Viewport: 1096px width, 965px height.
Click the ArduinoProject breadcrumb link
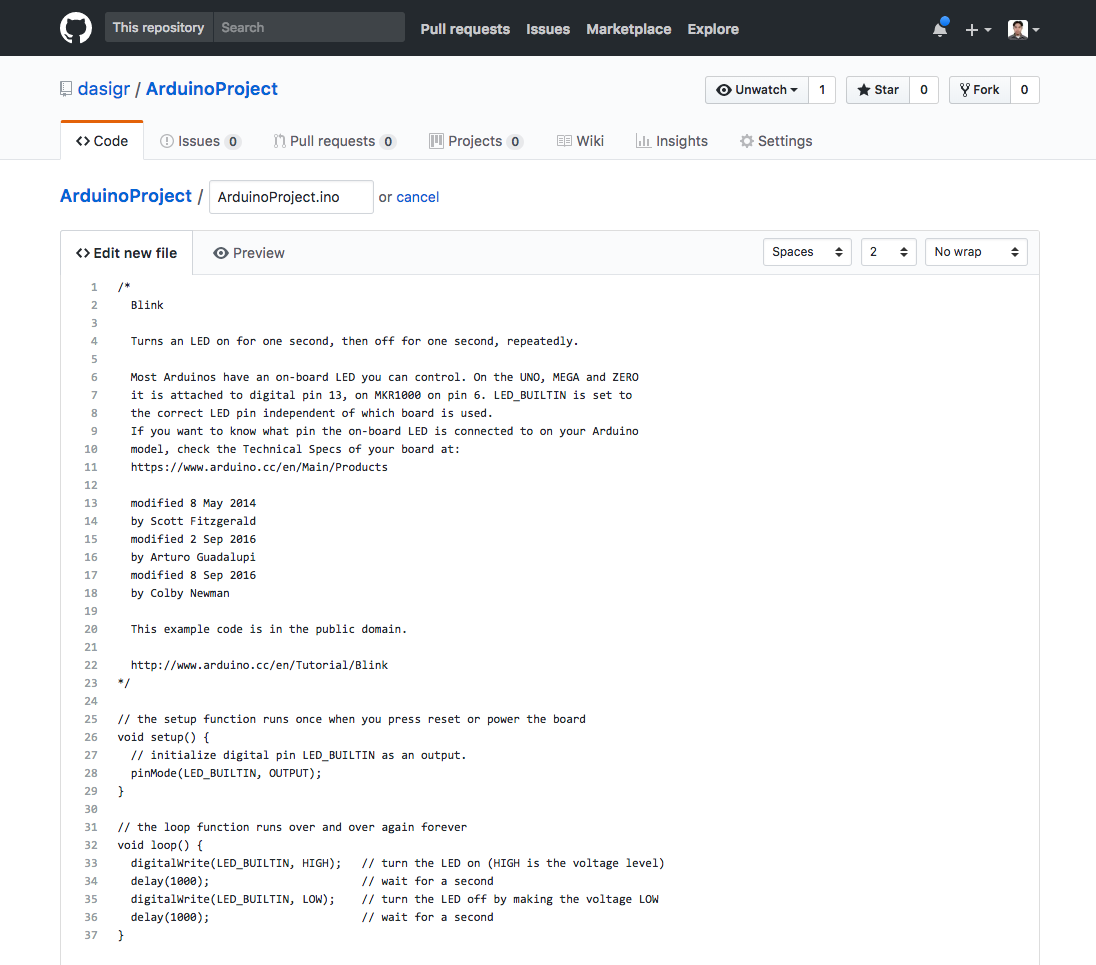[x=126, y=196]
